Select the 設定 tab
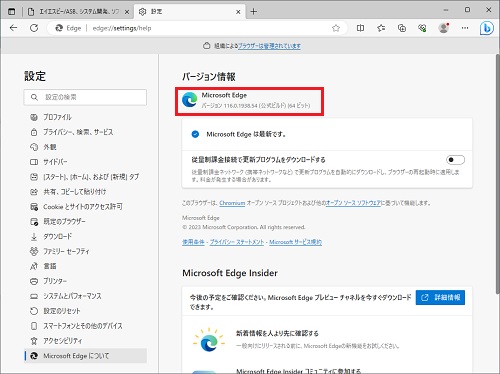This screenshot has height=374, width=500. coord(189,12)
